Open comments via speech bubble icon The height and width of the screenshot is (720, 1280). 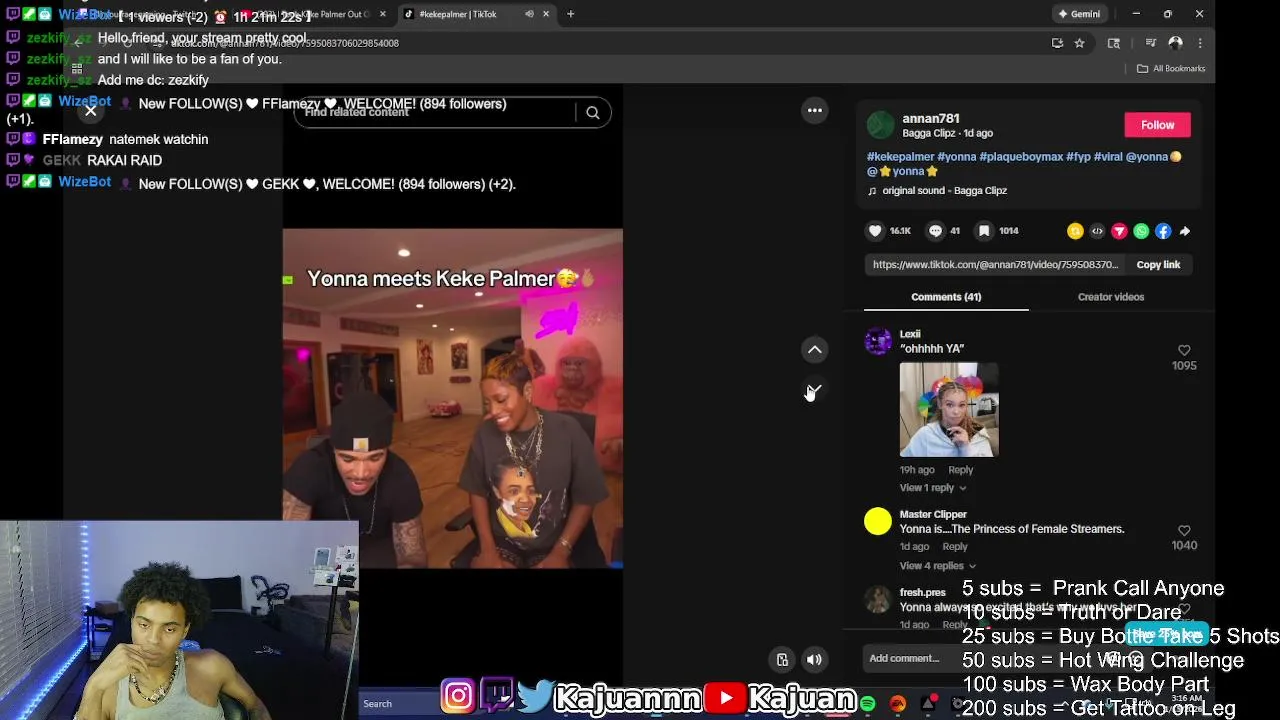click(x=935, y=231)
